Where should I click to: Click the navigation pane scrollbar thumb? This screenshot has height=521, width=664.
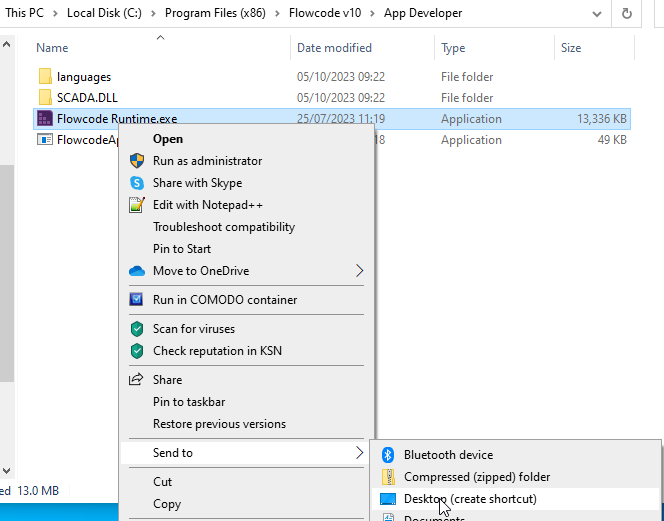6,273
